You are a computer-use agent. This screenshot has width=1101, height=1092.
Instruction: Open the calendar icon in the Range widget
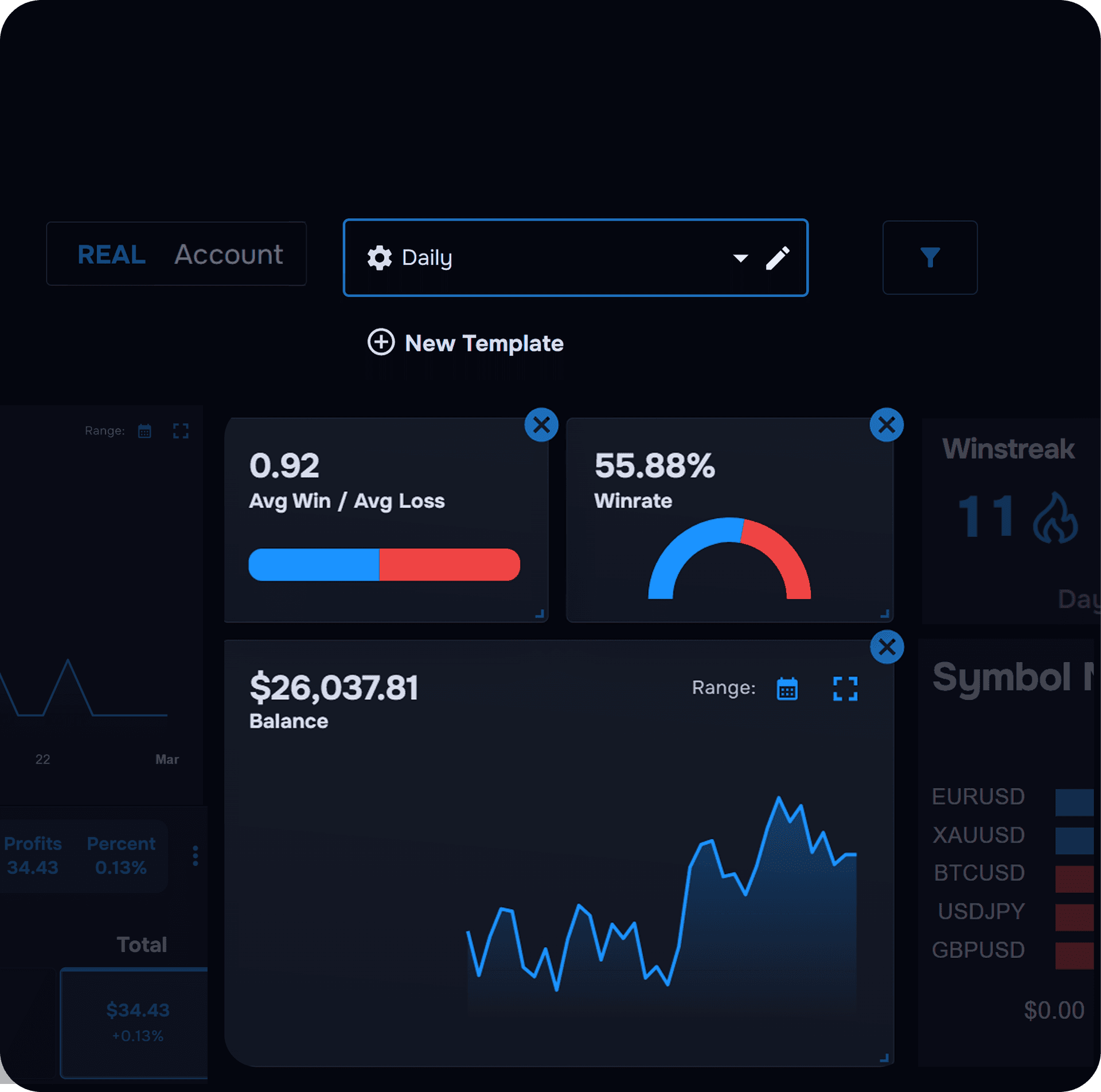145,431
